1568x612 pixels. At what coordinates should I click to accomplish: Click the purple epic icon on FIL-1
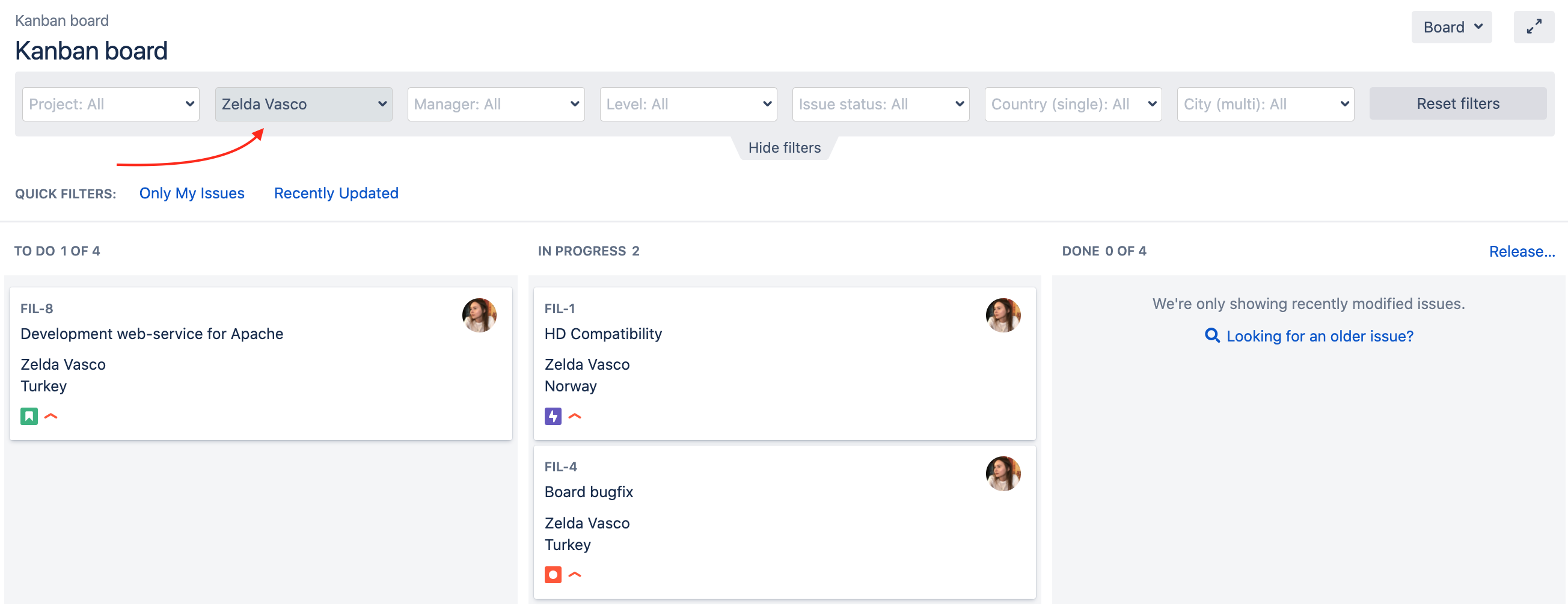click(x=553, y=416)
